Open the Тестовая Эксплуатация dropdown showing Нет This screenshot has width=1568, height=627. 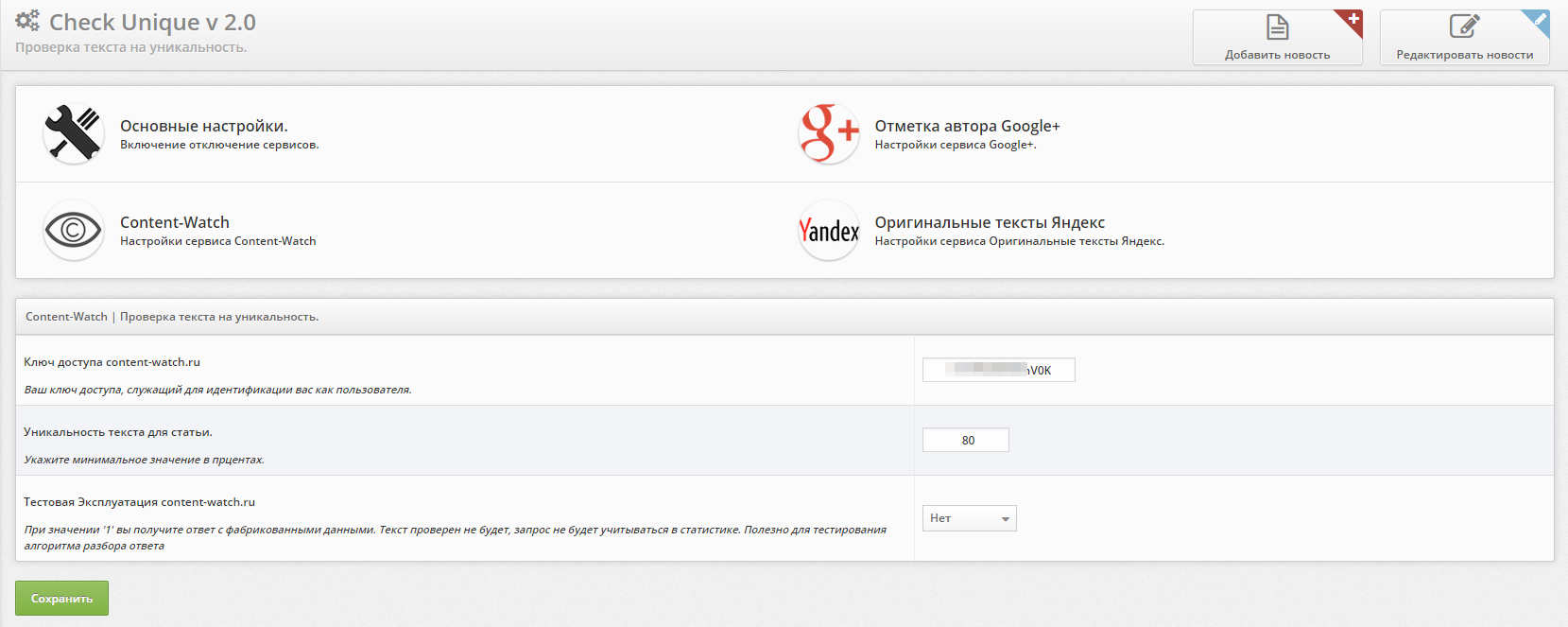pos(970,518)
